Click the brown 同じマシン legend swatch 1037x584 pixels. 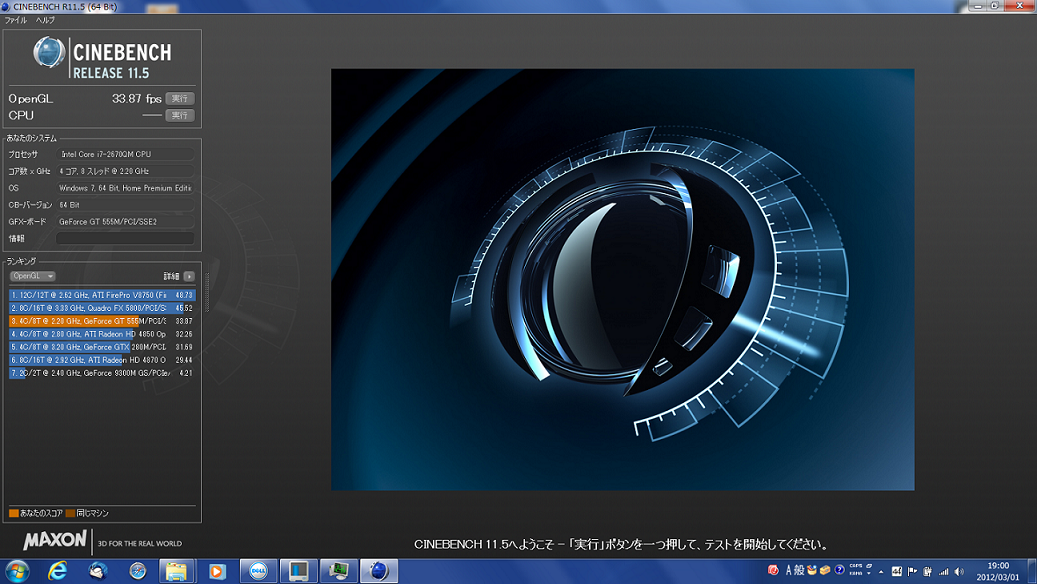pyautogui.click(x=70, y=513)
